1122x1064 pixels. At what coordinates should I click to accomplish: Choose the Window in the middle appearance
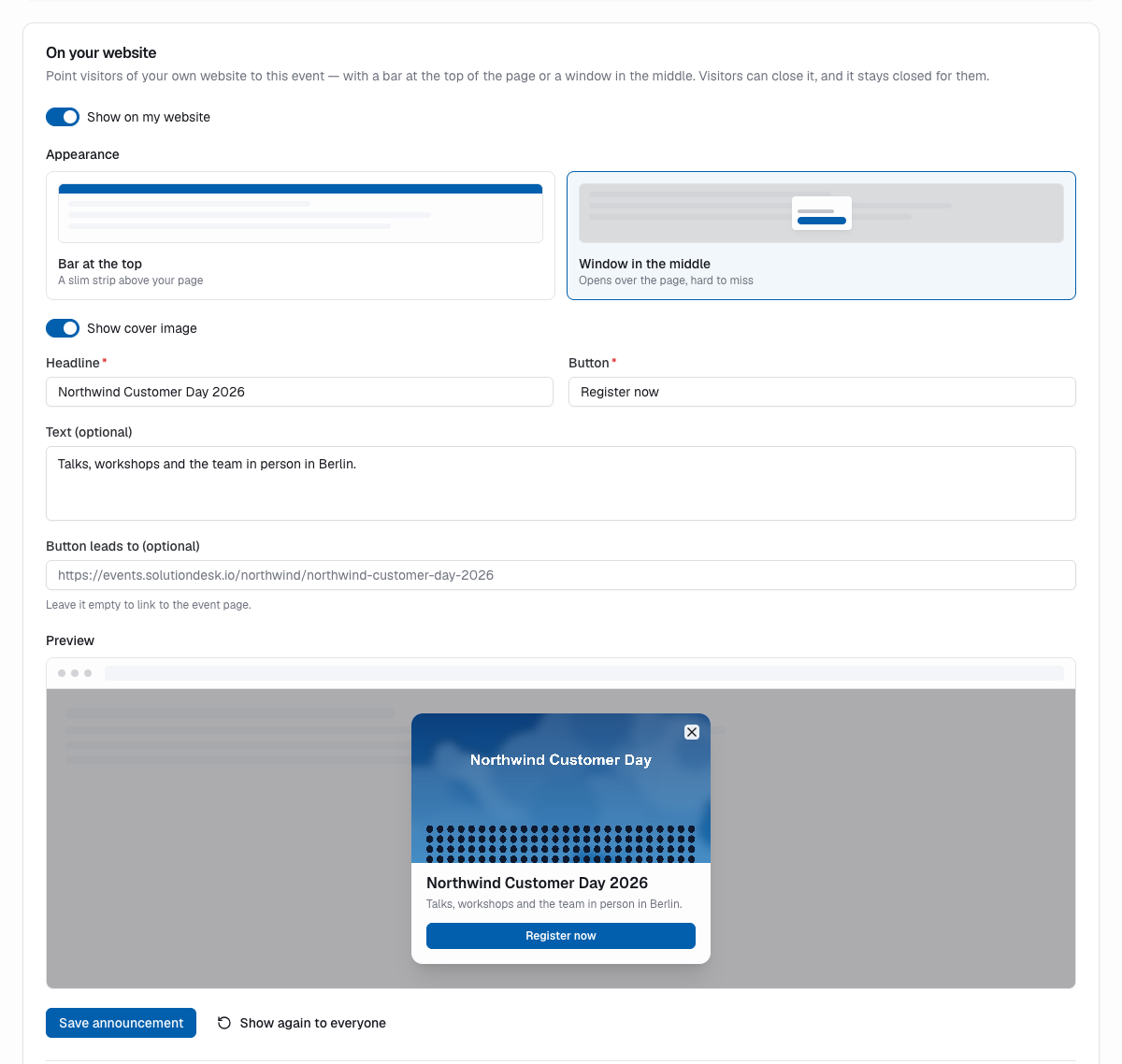pyautogui.click(x=821, y=236)
